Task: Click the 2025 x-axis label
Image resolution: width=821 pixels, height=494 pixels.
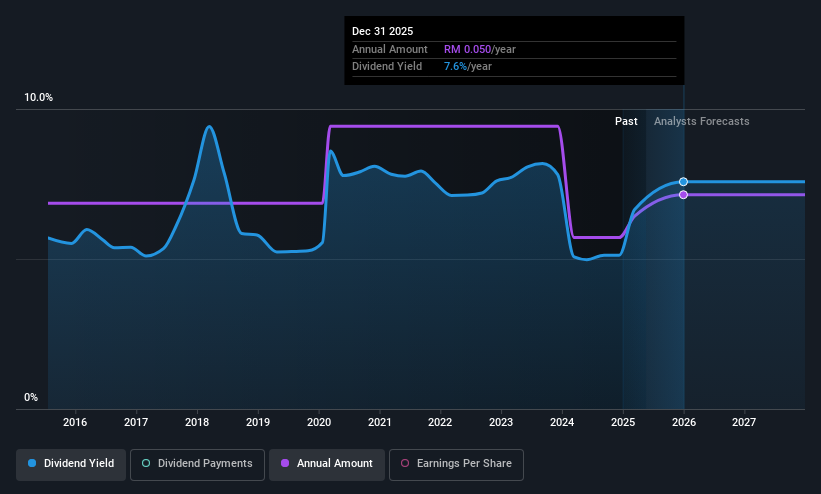Action: coord(623,422)
